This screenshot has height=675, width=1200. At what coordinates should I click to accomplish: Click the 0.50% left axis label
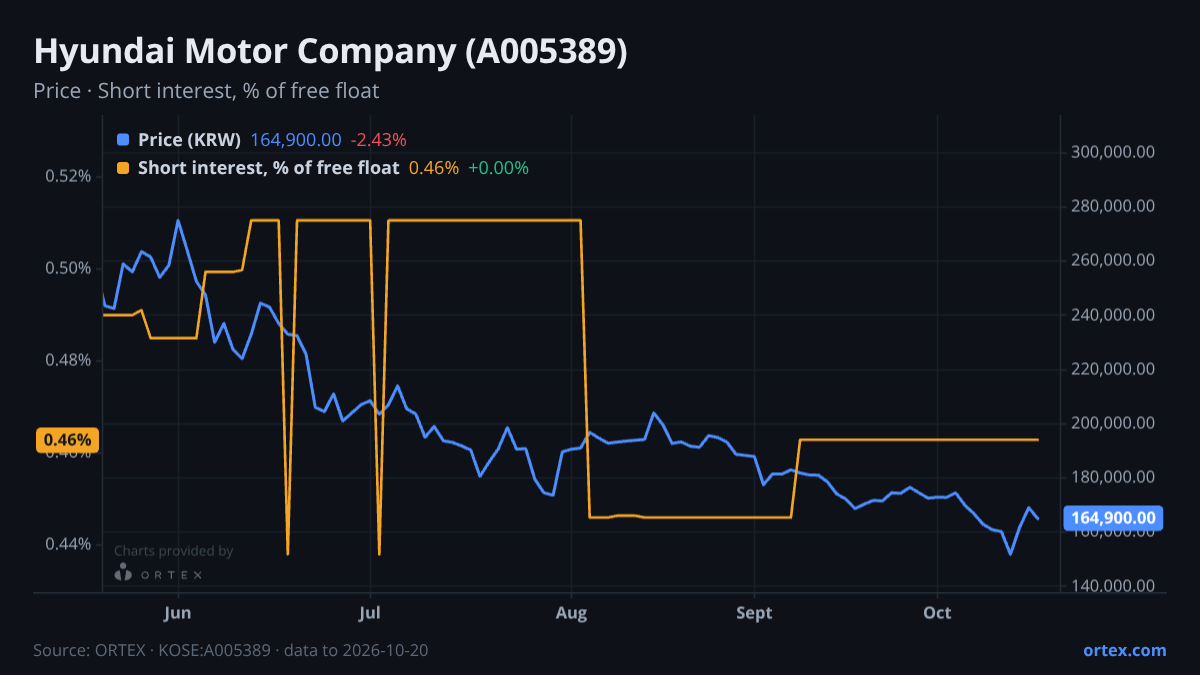tap(68, 268)
